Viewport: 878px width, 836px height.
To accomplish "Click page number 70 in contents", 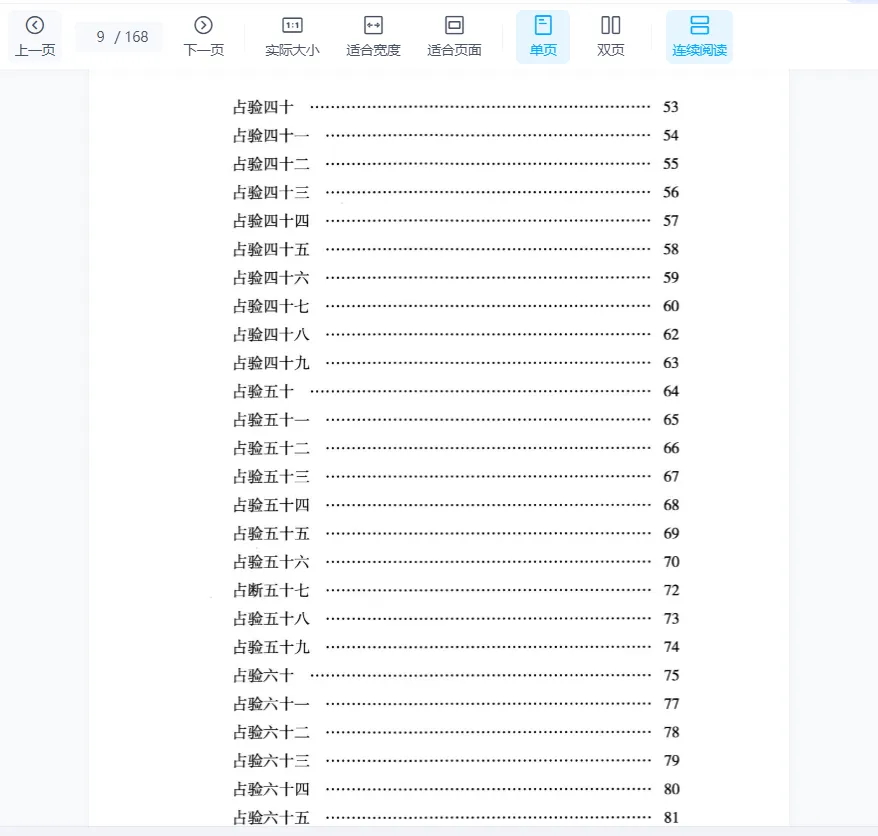I will click(671, 562).
